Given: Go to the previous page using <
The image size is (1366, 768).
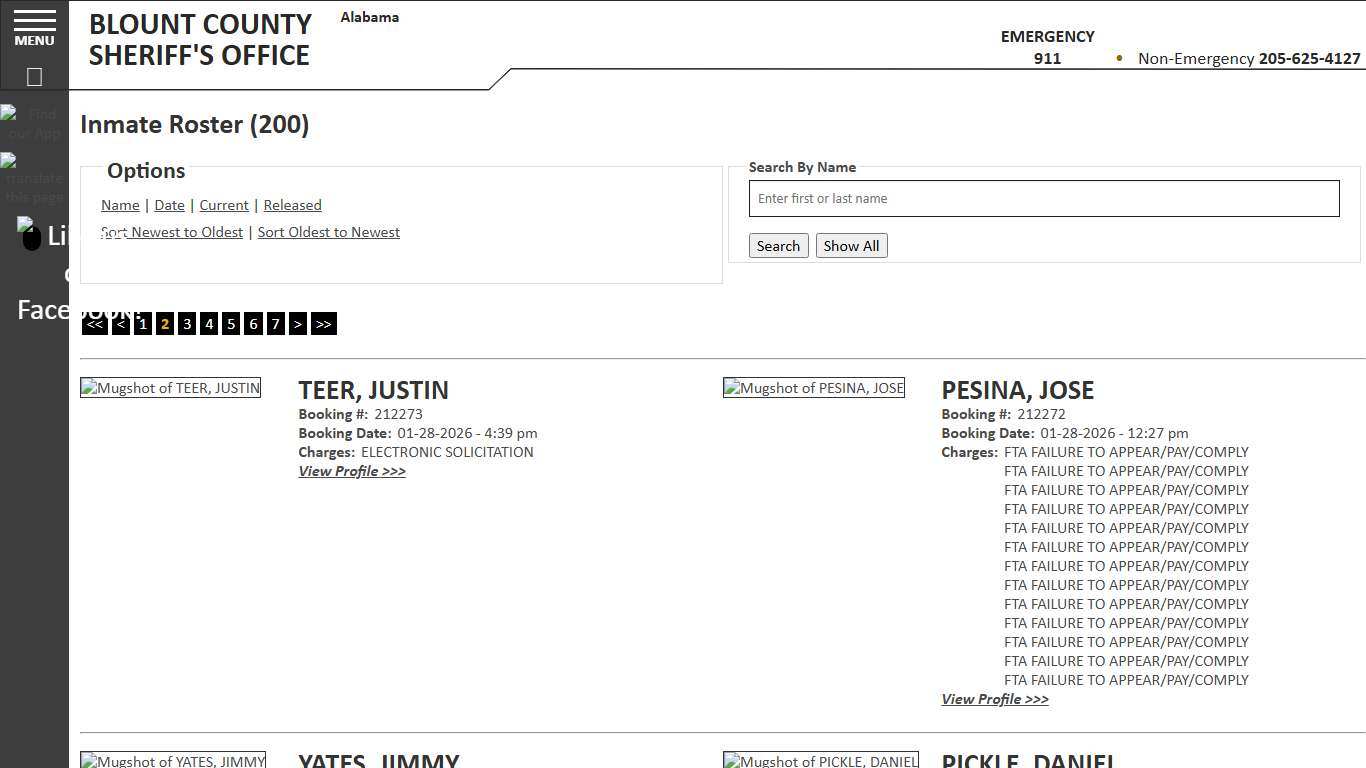Looking at the screenshot, I should click(120, 323).
